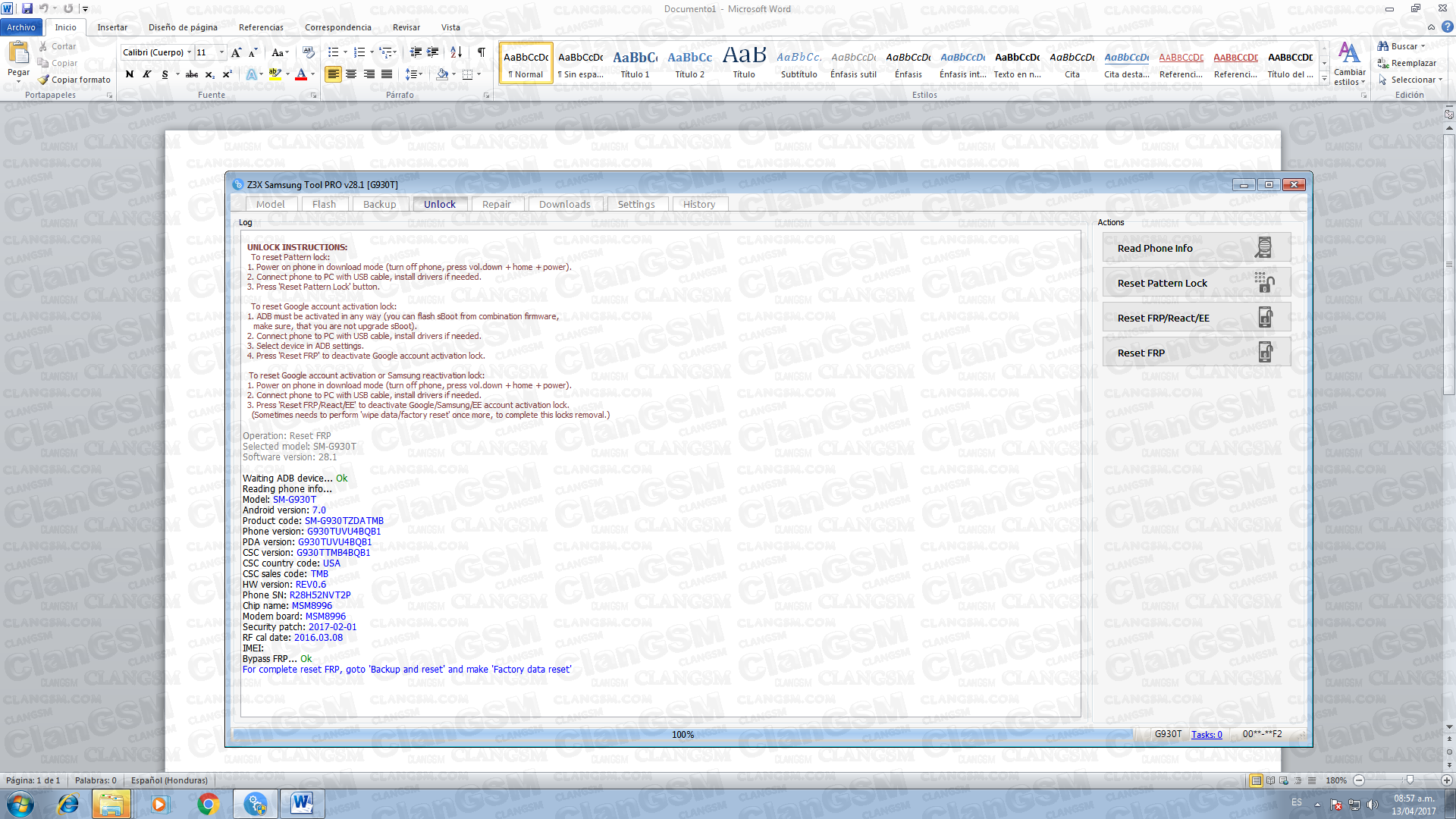The width and height of the screenshot is (1456, 819).
Task: Click Cortar (cut) in the clipboard group
Action: pyautogui.click(x=58, y=46)
